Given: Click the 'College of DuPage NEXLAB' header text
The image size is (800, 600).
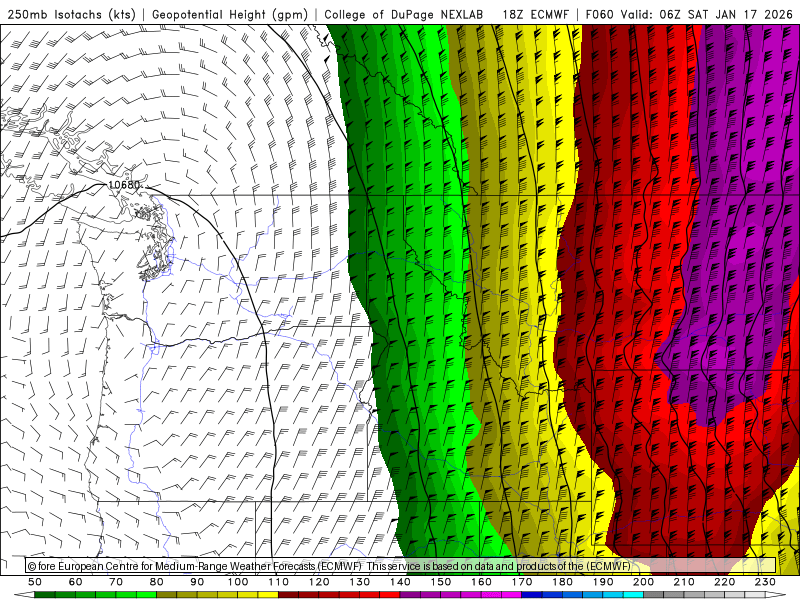Looking at the screenshot, I should pos(404,14).
